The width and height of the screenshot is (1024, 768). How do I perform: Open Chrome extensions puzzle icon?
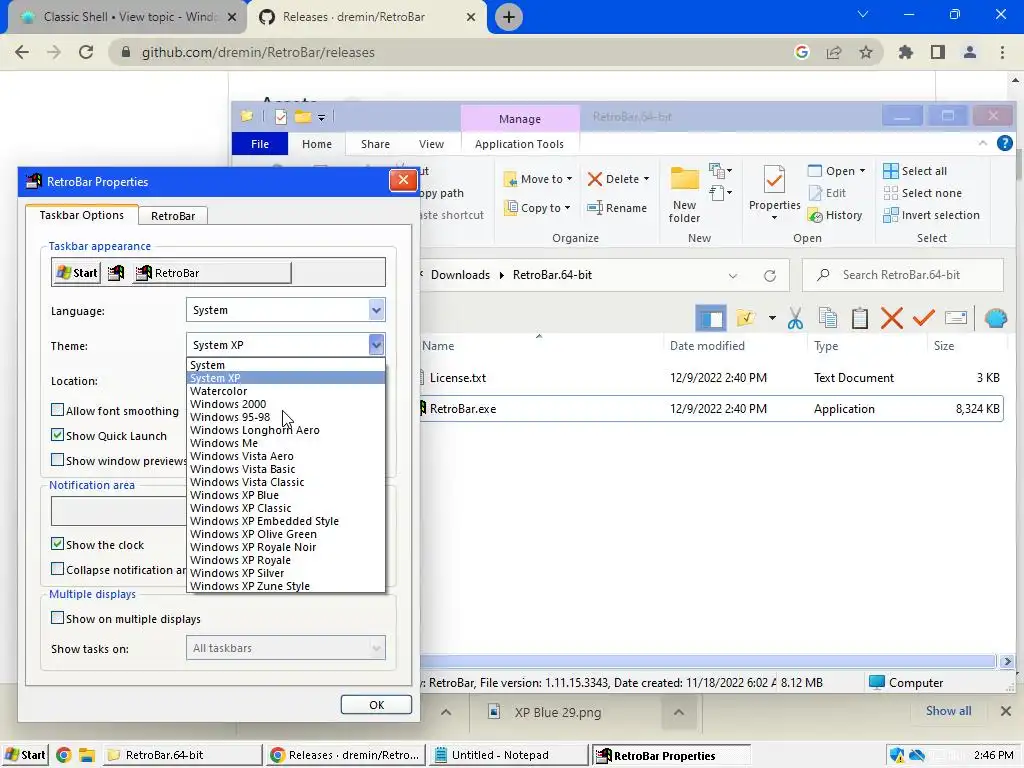(x=905, y=52)
